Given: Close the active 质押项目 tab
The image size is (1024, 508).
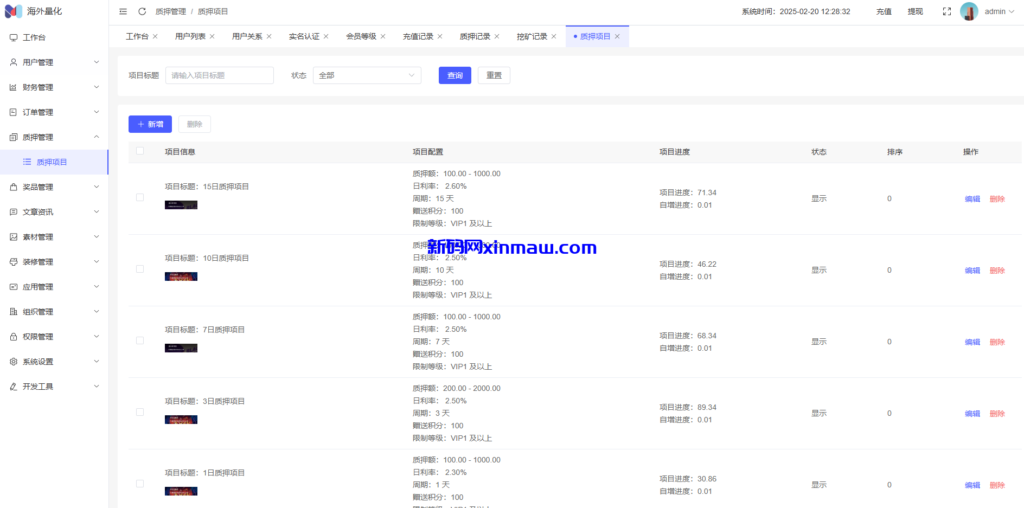Looking at the screenshot, I should pyautogui.click(x=616, y=37).
